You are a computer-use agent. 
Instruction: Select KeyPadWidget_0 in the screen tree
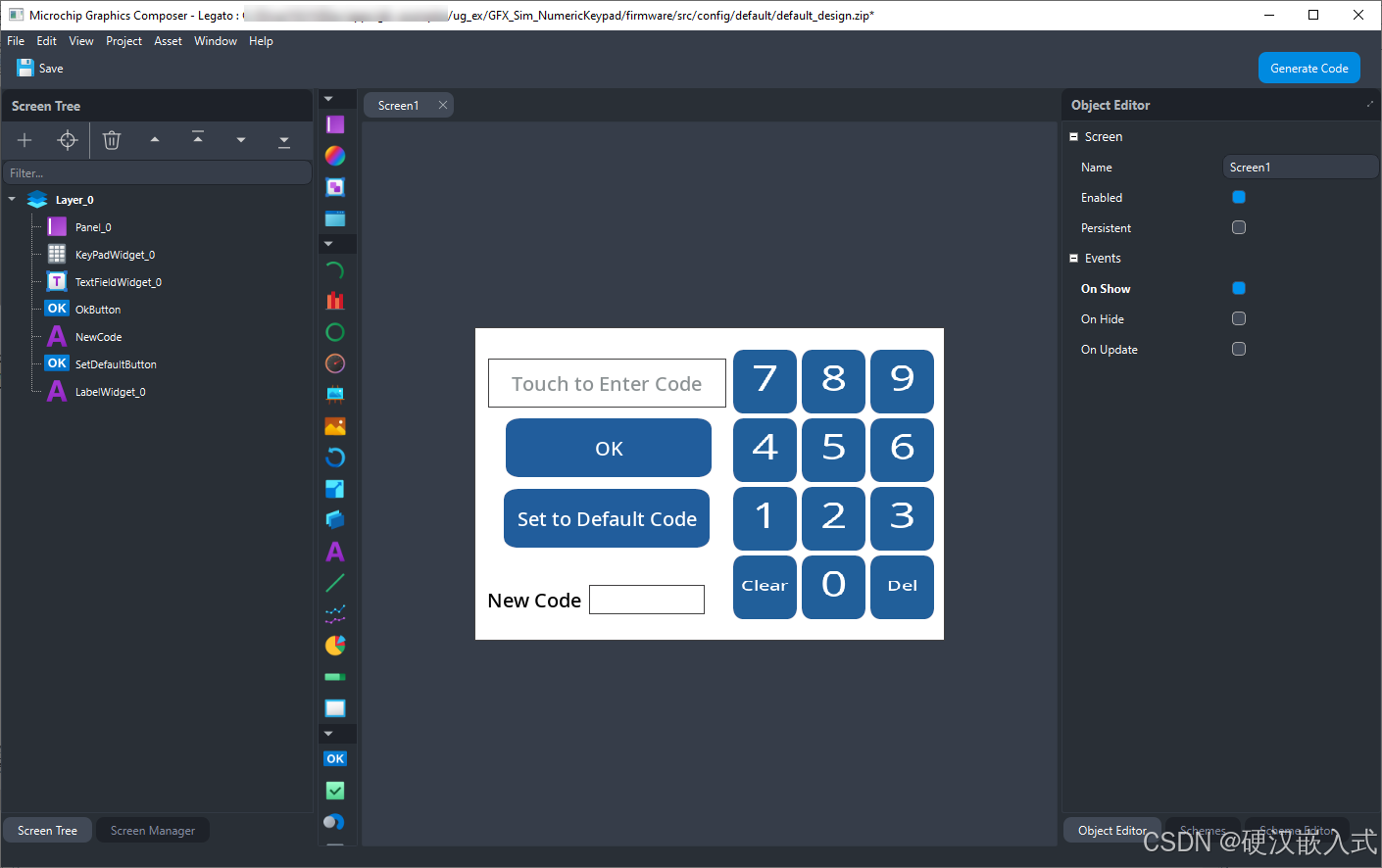(x=115, y=255)
